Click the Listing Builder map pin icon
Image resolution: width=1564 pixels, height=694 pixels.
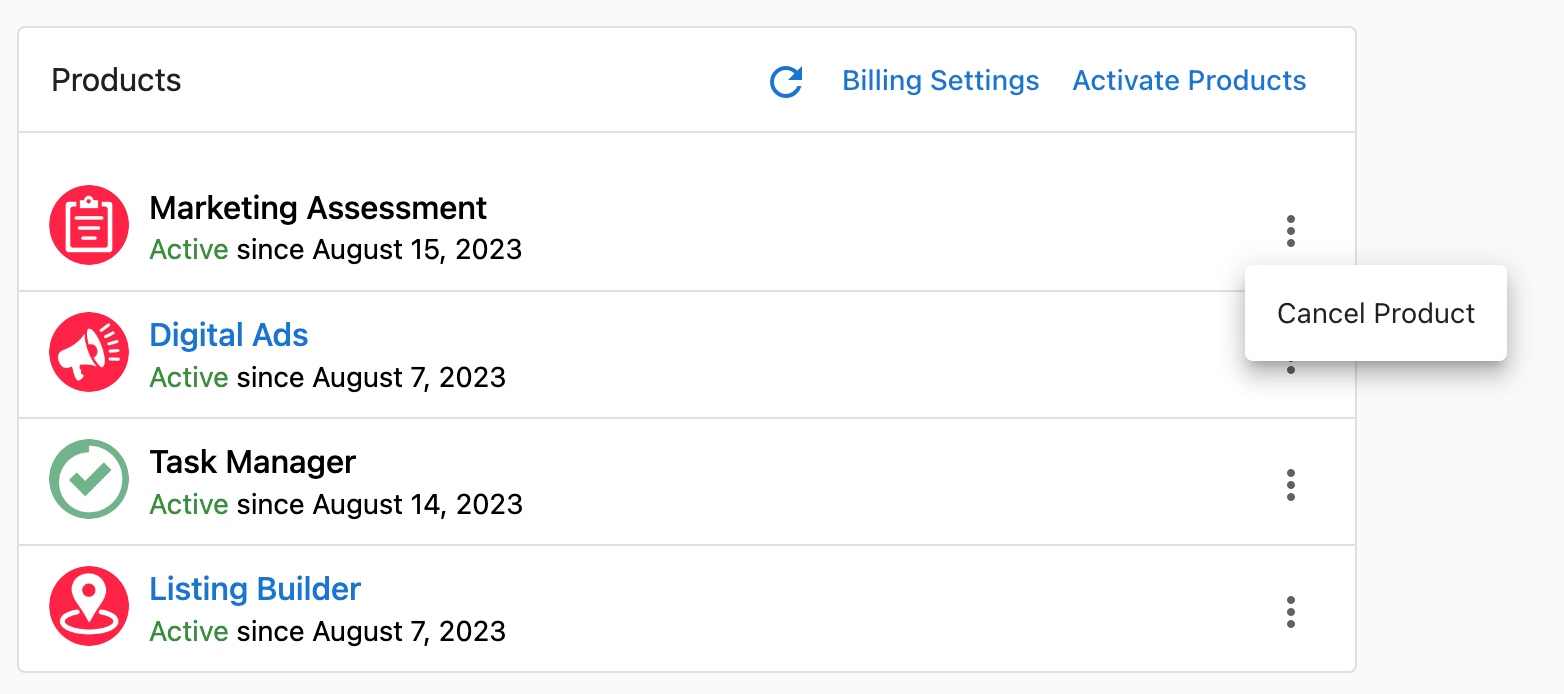click(89, 606)
